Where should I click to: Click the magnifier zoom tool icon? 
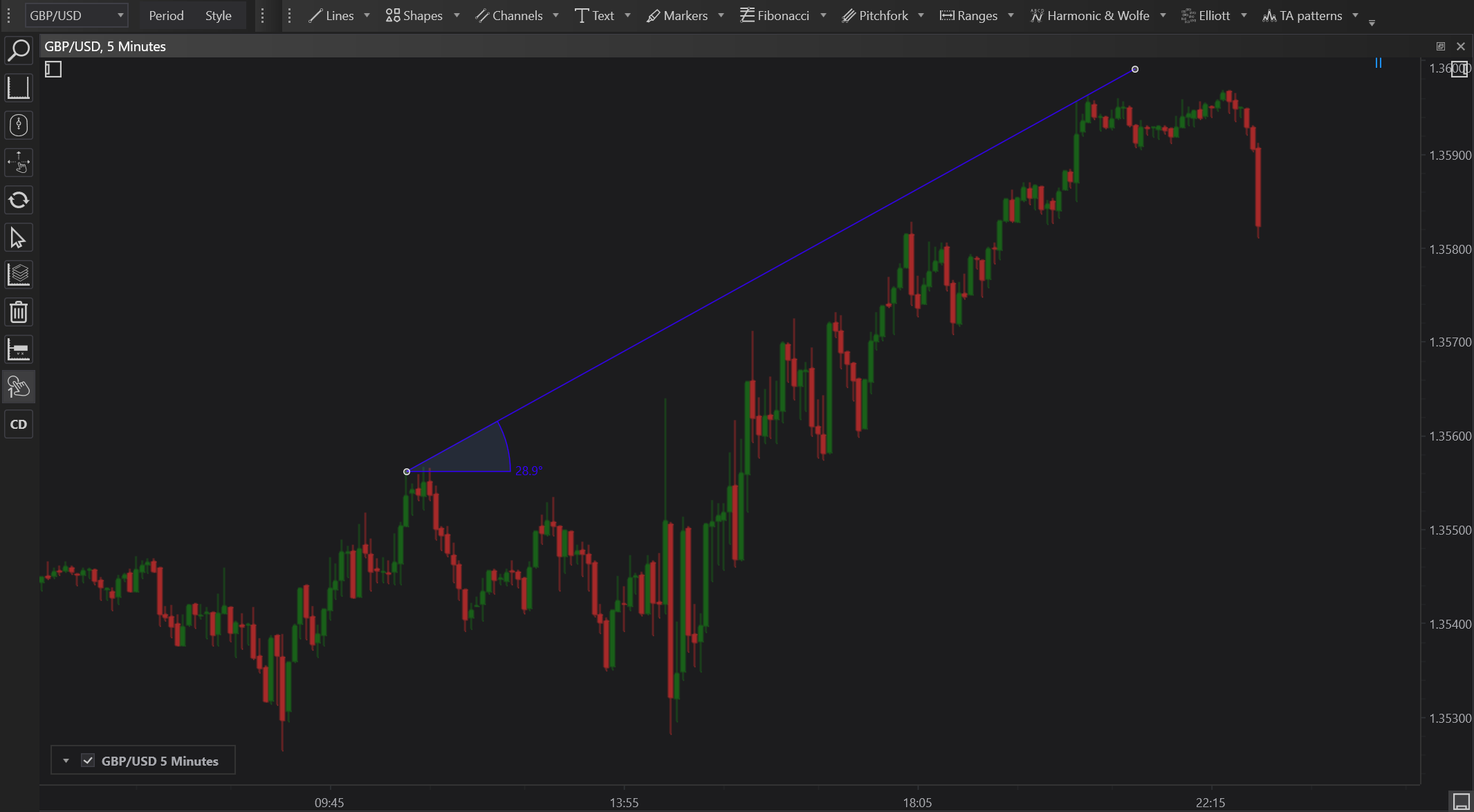point(19,50)
